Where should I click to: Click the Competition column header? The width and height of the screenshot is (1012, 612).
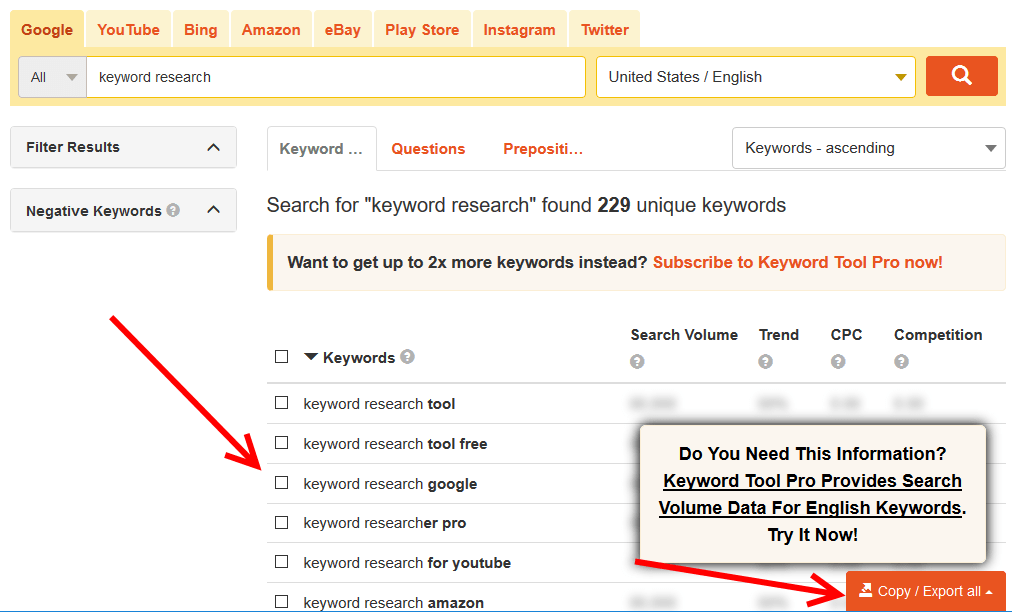pyautogui.click(x=938, y=335)
